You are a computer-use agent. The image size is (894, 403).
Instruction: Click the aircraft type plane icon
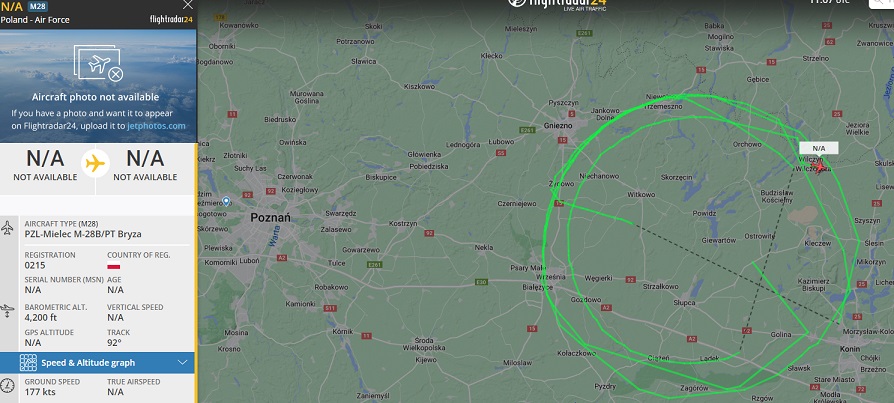coord(7,228)
